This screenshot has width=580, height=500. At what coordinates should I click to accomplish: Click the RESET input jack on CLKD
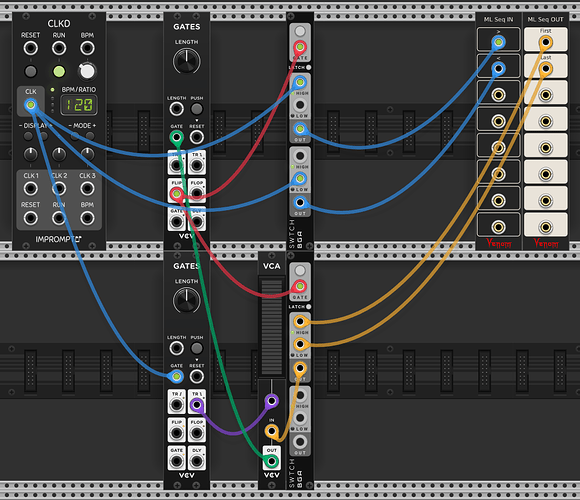30,48
